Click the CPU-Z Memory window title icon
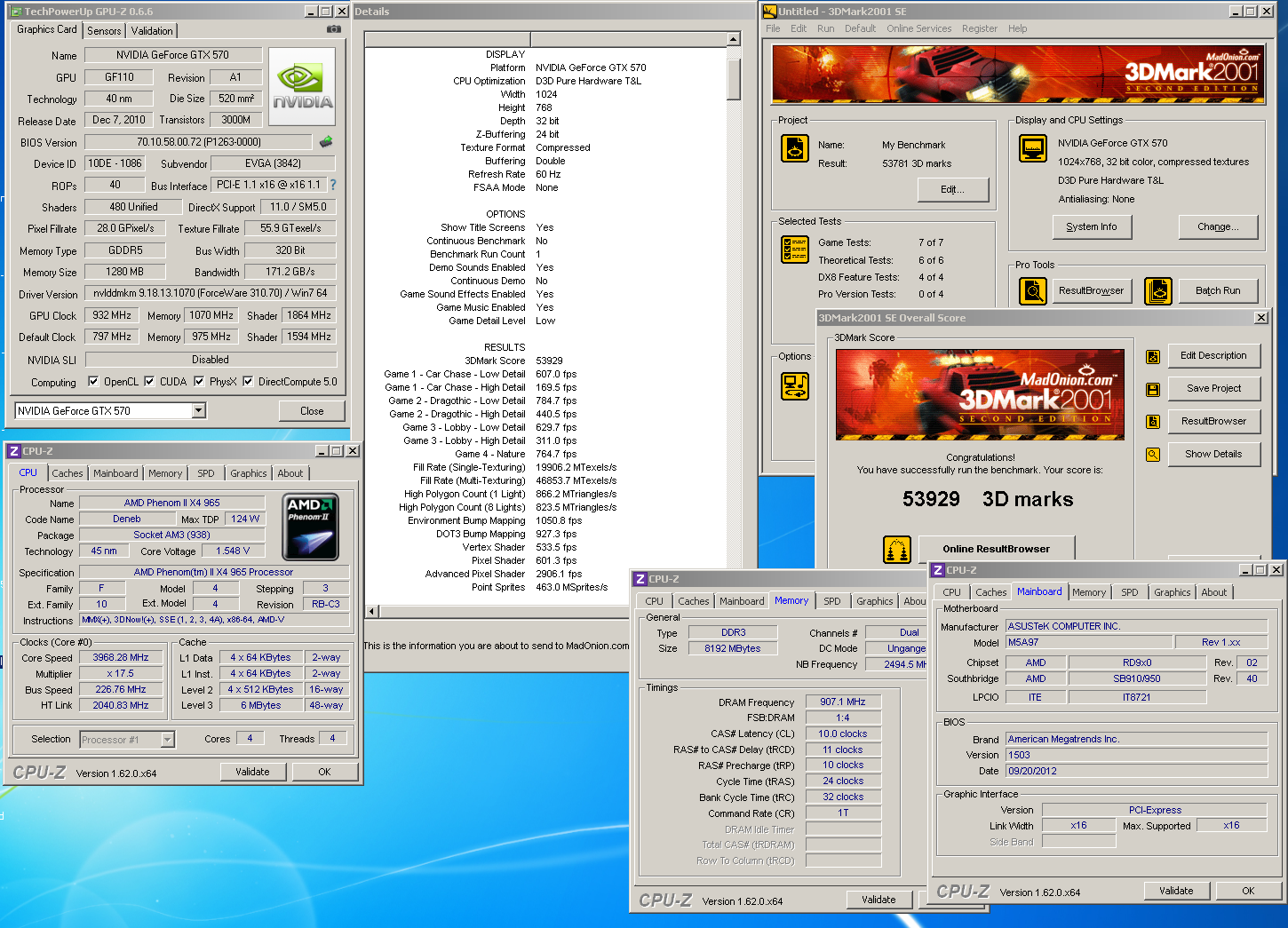1288x928 pixels. (x=640, y=579)
